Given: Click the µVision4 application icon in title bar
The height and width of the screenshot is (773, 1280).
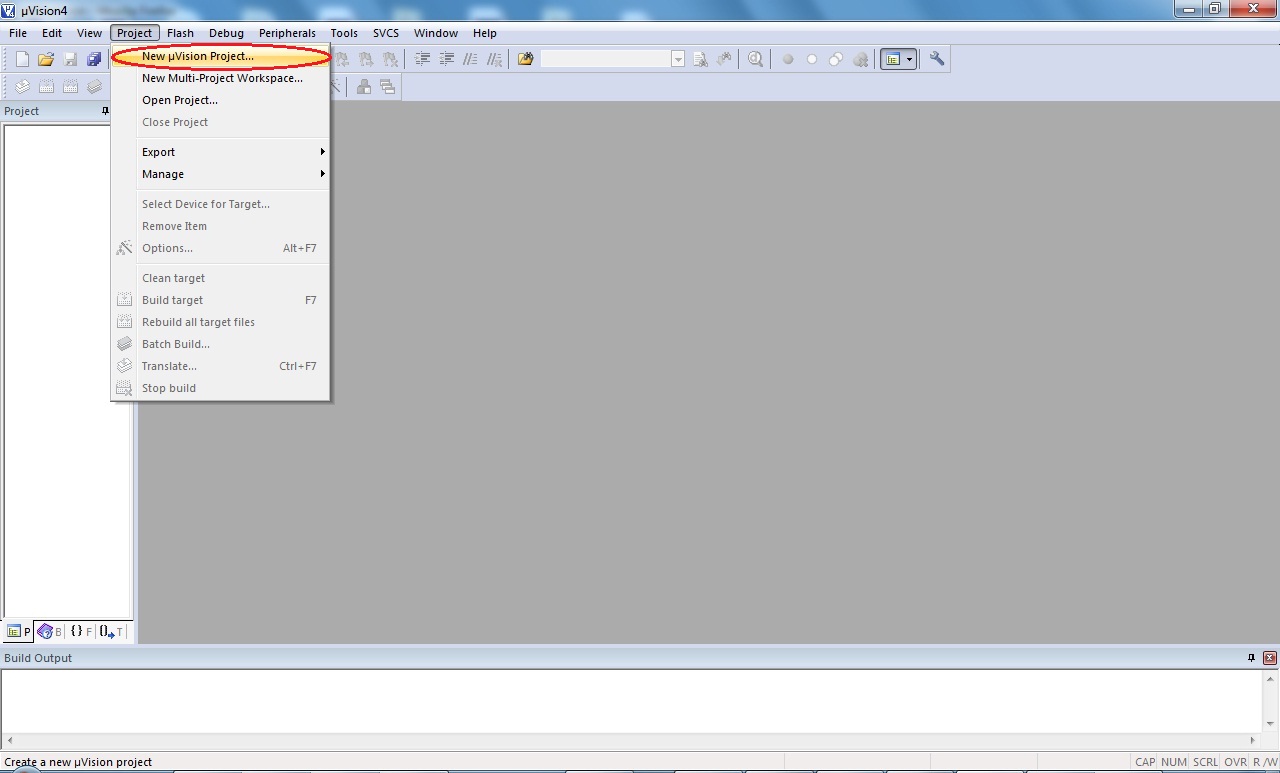Looking at the screenshot, I should pos(9,10).
